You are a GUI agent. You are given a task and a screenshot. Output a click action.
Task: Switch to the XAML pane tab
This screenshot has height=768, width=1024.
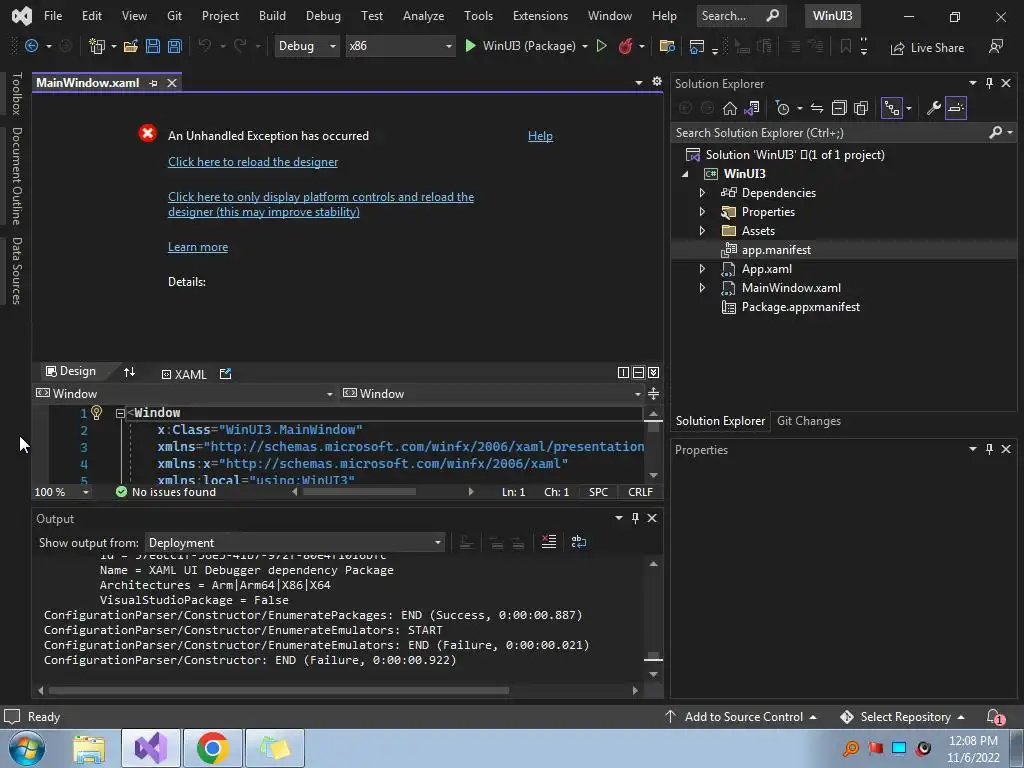[x=184, y=374]
